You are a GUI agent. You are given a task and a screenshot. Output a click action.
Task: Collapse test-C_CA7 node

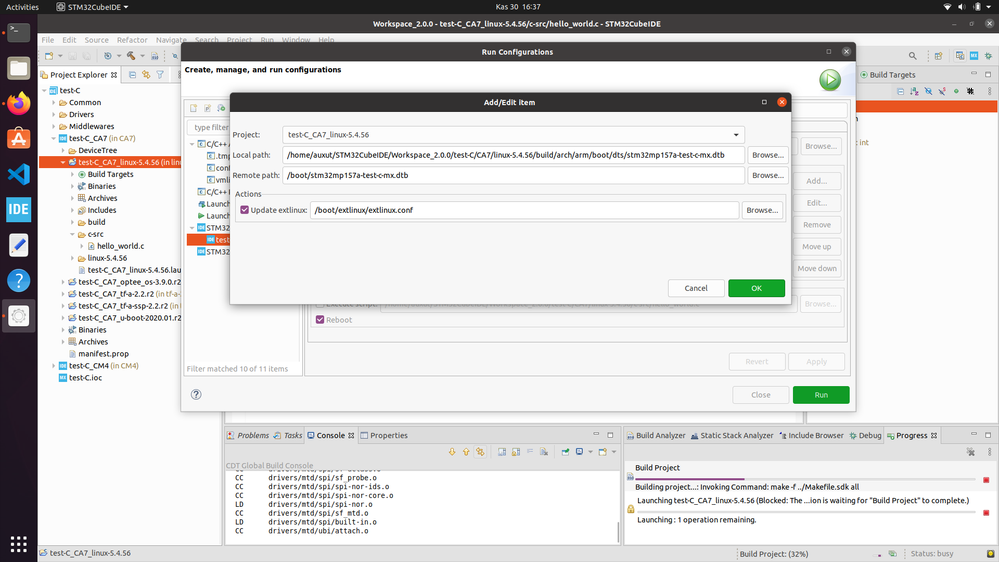click(54, 138)
